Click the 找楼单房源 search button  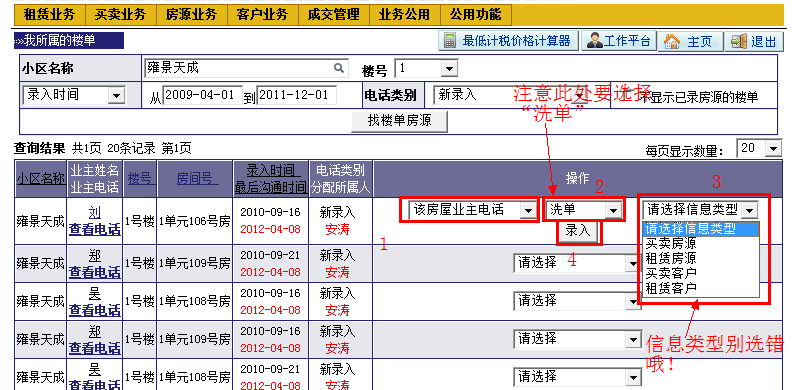[x=400, y=122]
